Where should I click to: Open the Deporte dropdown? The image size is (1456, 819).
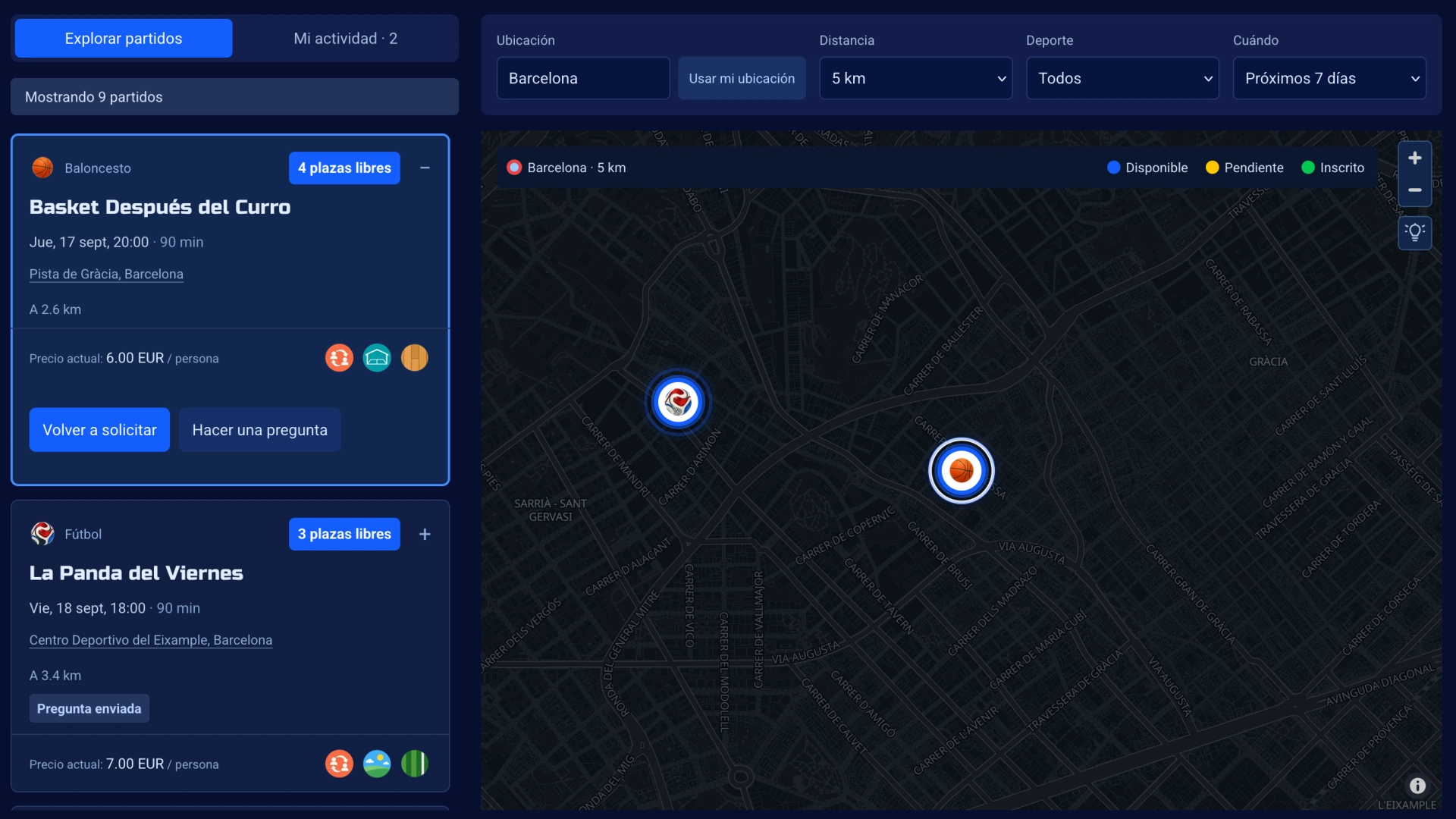(x=1122, y=78)
